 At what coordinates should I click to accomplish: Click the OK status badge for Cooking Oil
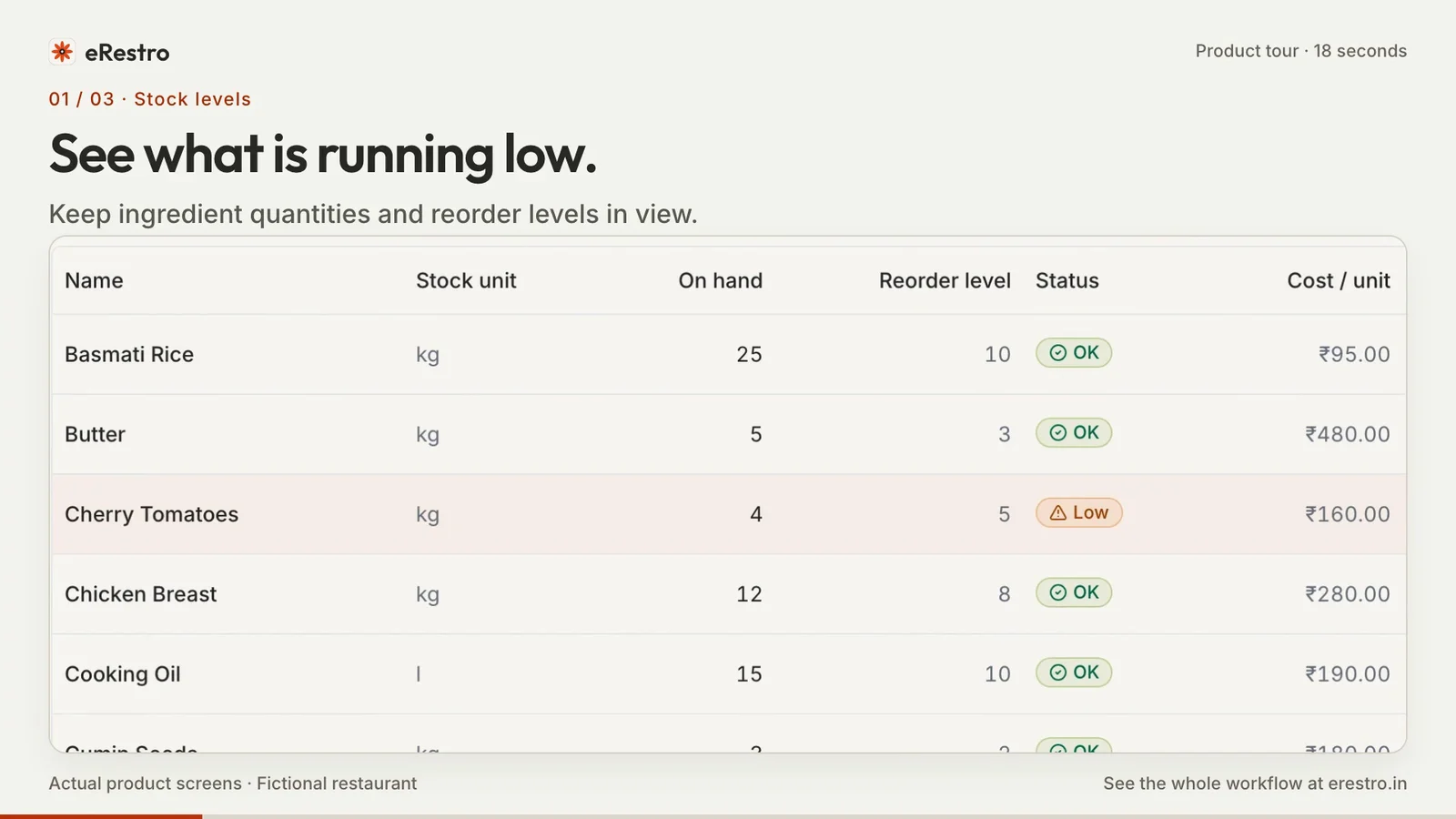[1074, 673]
